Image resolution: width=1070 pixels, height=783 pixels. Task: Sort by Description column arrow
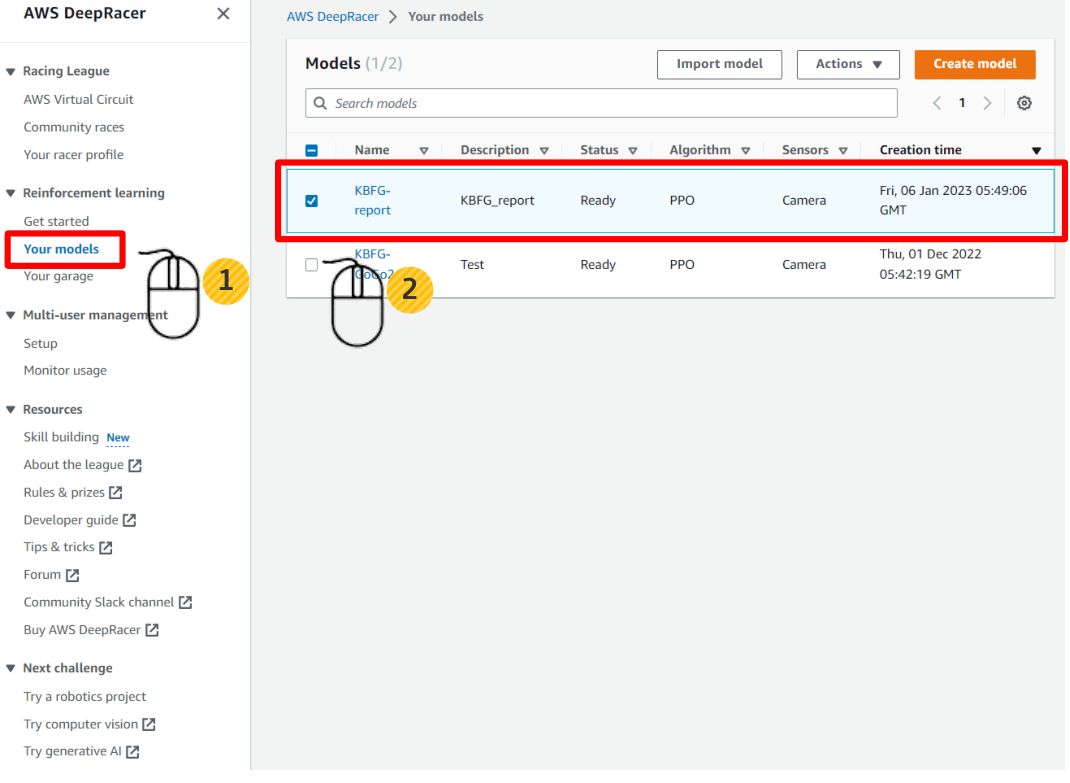click(544, 151)
